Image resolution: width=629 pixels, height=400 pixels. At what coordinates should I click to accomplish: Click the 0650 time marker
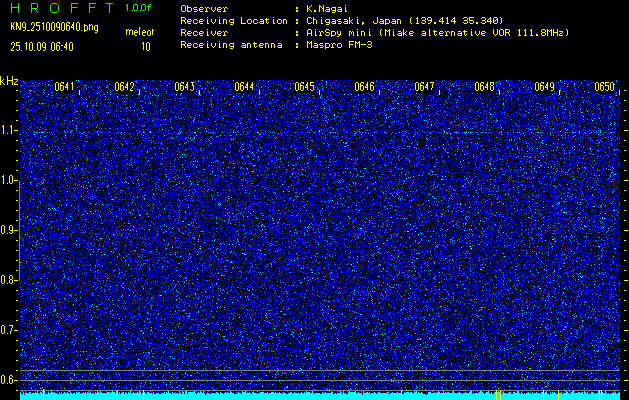point(604,87)
